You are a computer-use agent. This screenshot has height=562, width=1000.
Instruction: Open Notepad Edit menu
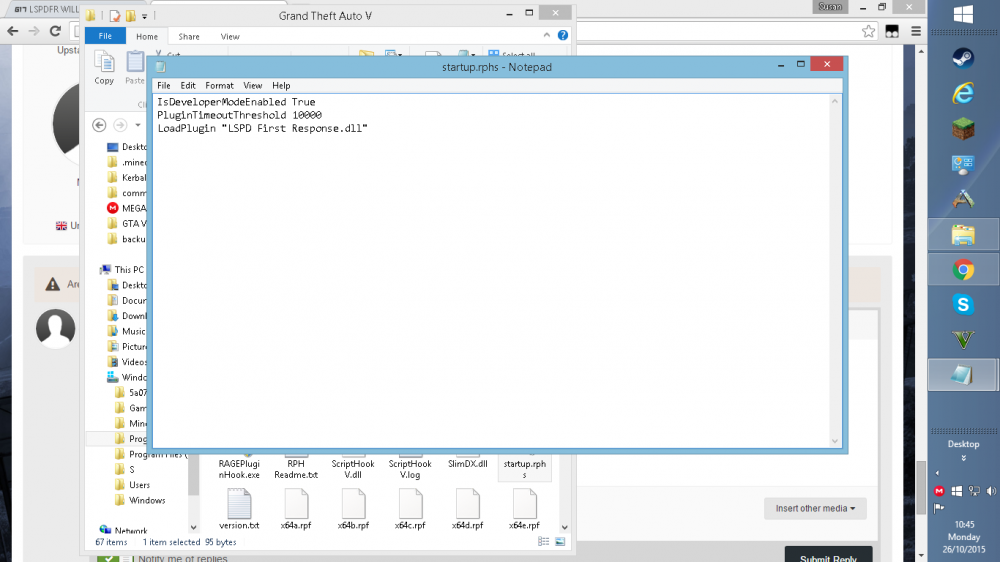click(x=188, y=85)
